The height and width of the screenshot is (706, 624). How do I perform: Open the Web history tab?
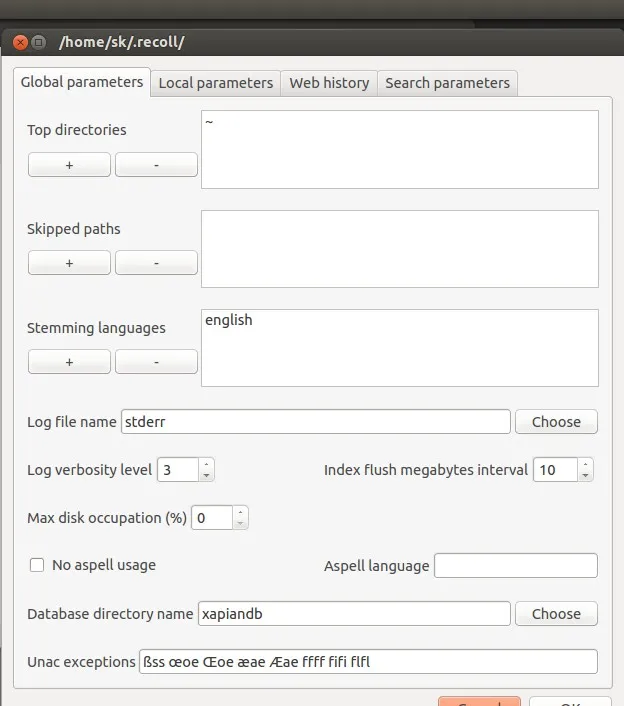(329, 83)
